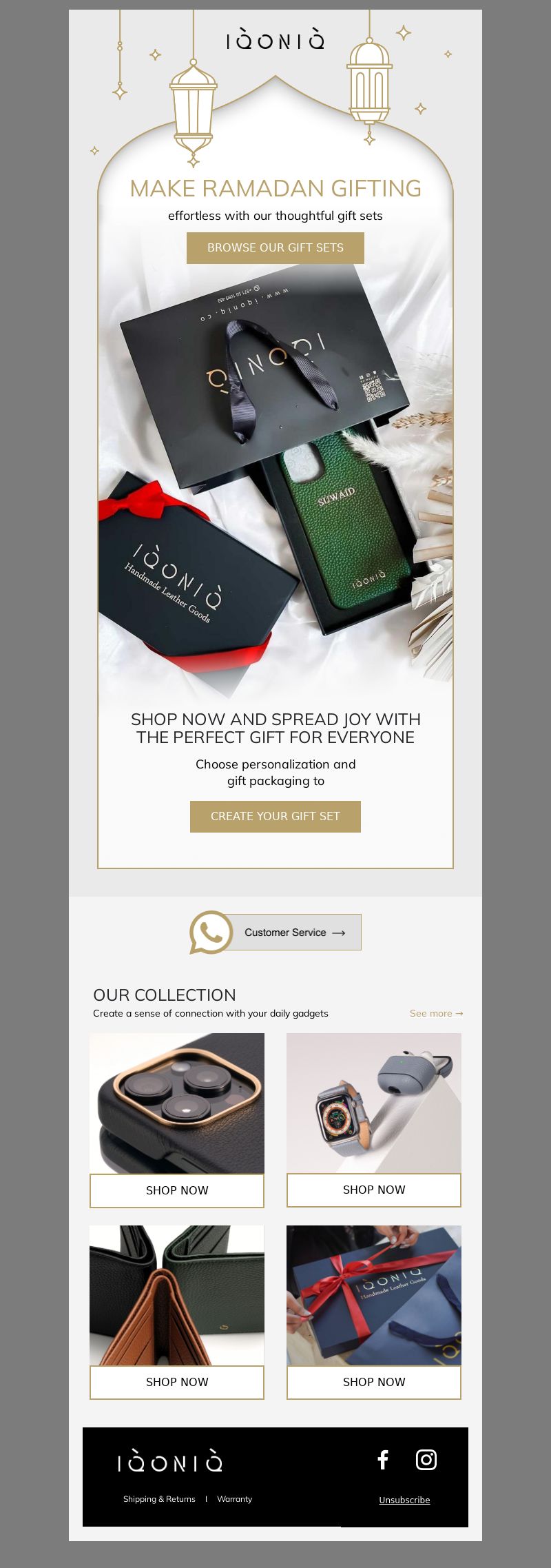Click the Unsubscribe link
The width and height of the screenshot is (551, 1568).
(x=404, y=1500)
